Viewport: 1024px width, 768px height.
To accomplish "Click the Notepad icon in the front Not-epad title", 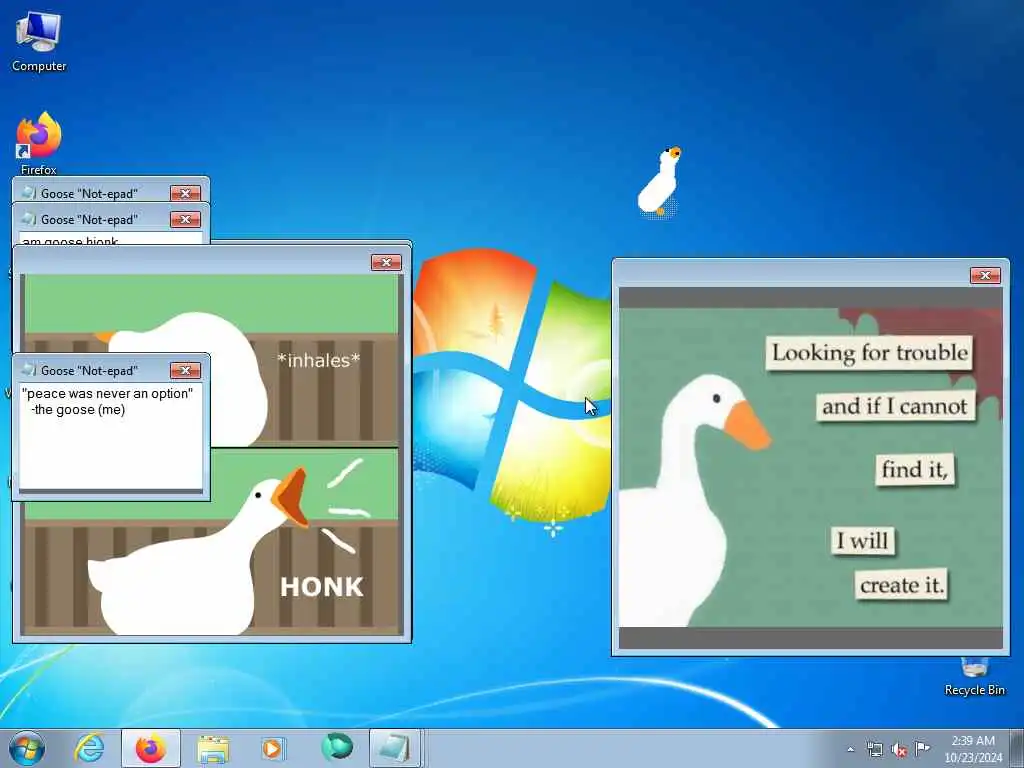I will click(29, 370).
